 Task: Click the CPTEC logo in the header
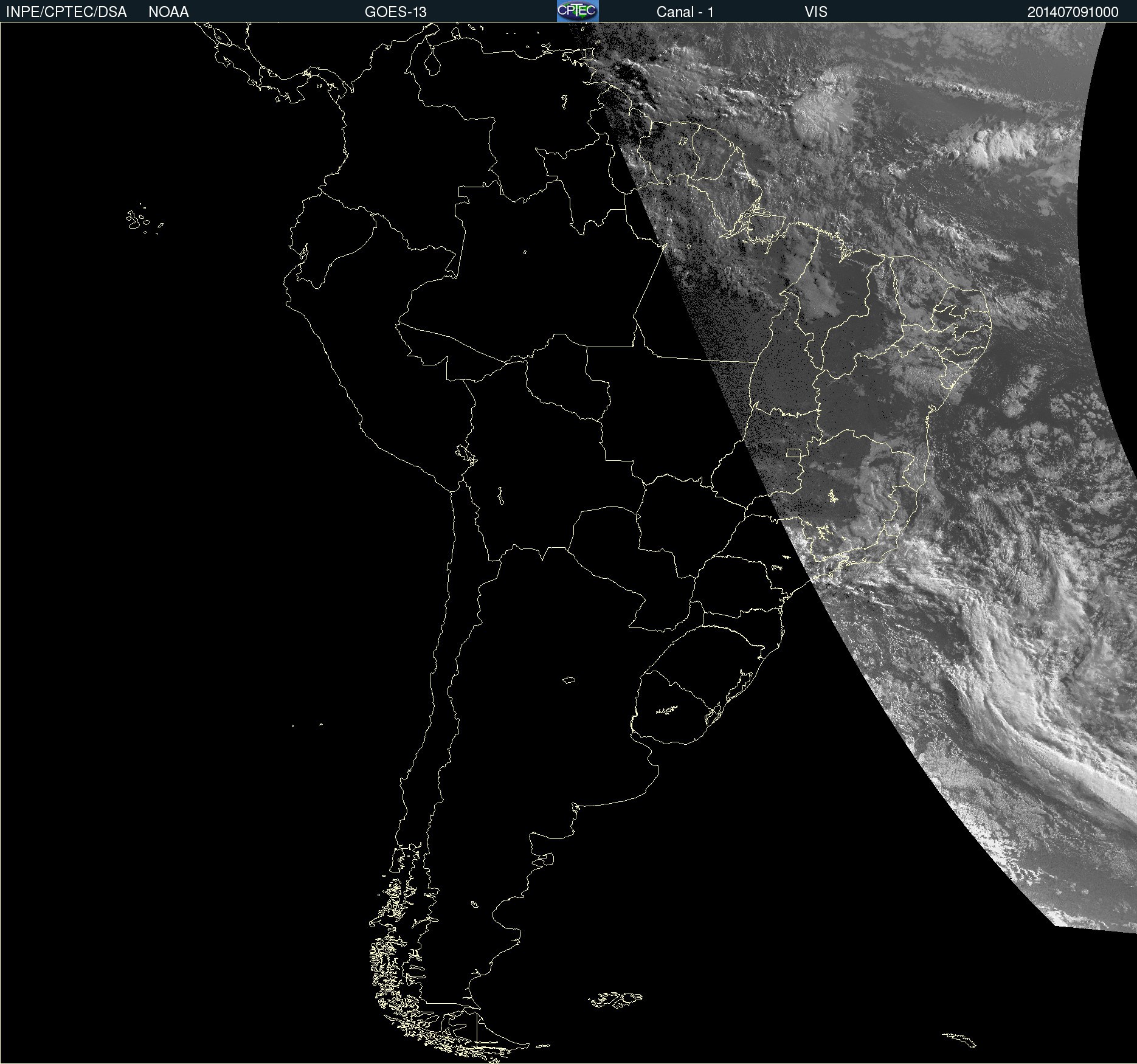[578, 11]
